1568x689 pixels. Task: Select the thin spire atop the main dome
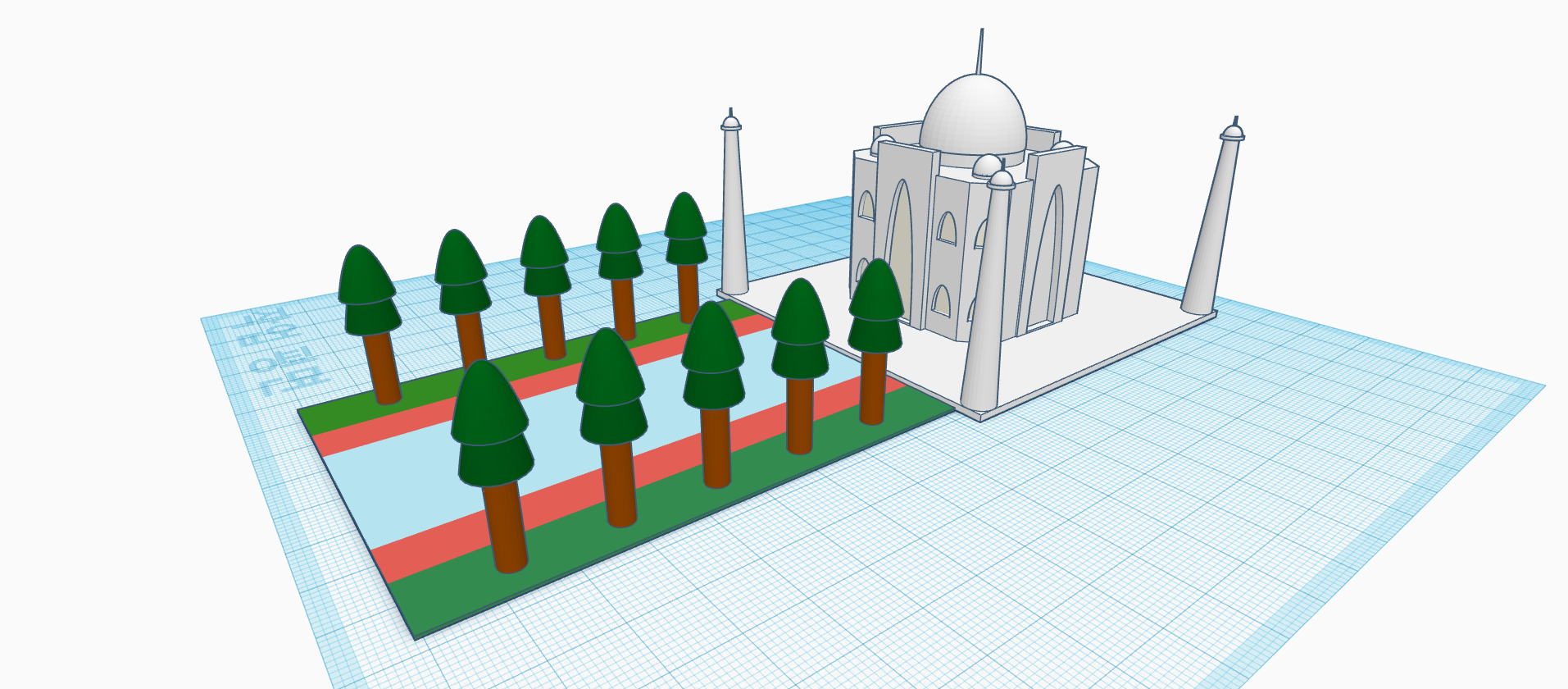tap(980, 51)
